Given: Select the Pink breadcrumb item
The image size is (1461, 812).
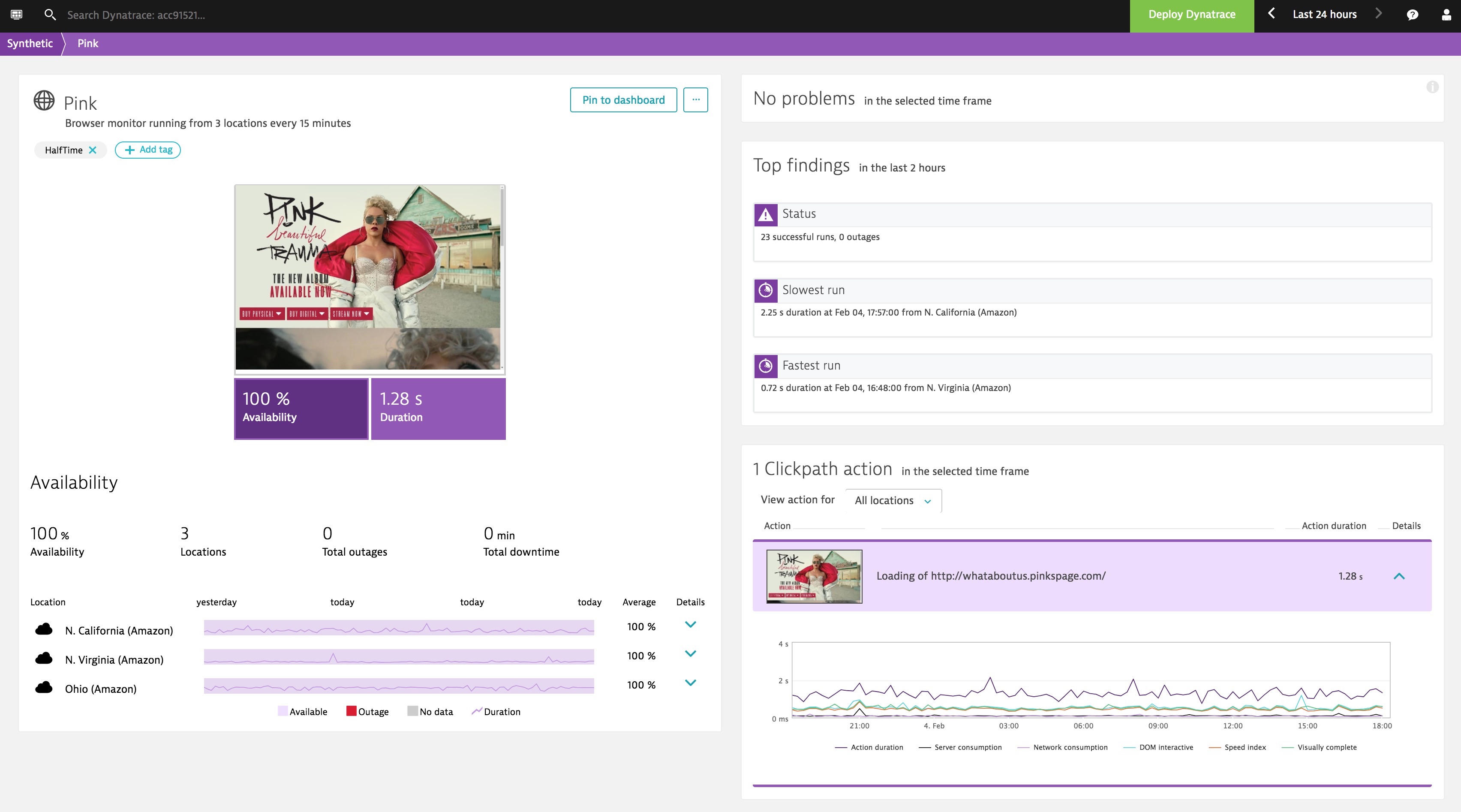Looking at the screenshot, I should pyautogui.click(x=87, y=44).
